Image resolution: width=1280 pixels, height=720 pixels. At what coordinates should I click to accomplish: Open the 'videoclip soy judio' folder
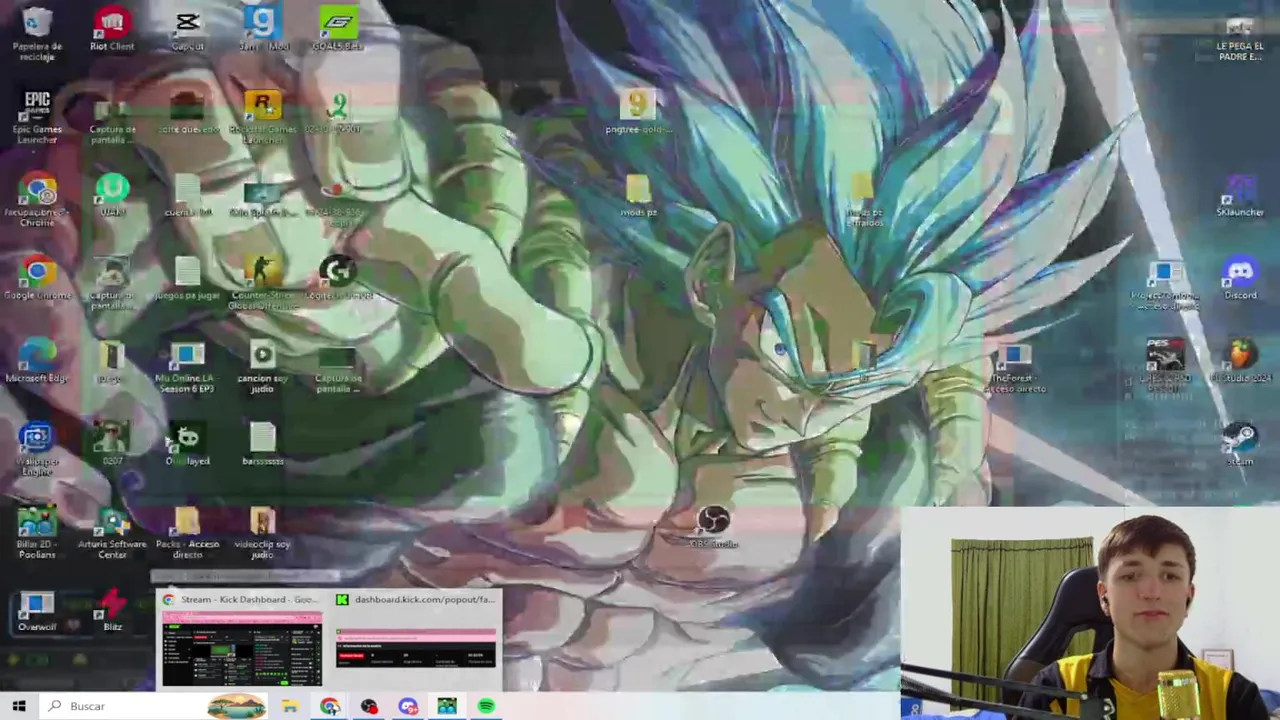coord(262,533)
